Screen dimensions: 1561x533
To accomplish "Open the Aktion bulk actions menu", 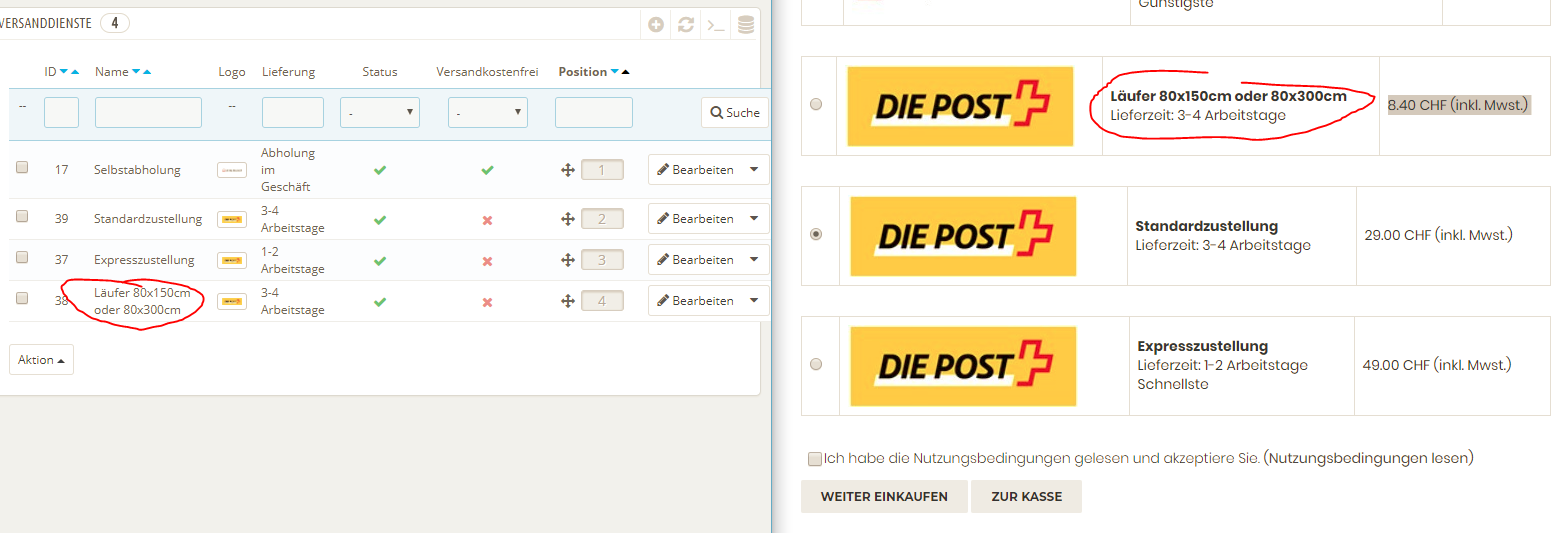I will tap(41, 360).
